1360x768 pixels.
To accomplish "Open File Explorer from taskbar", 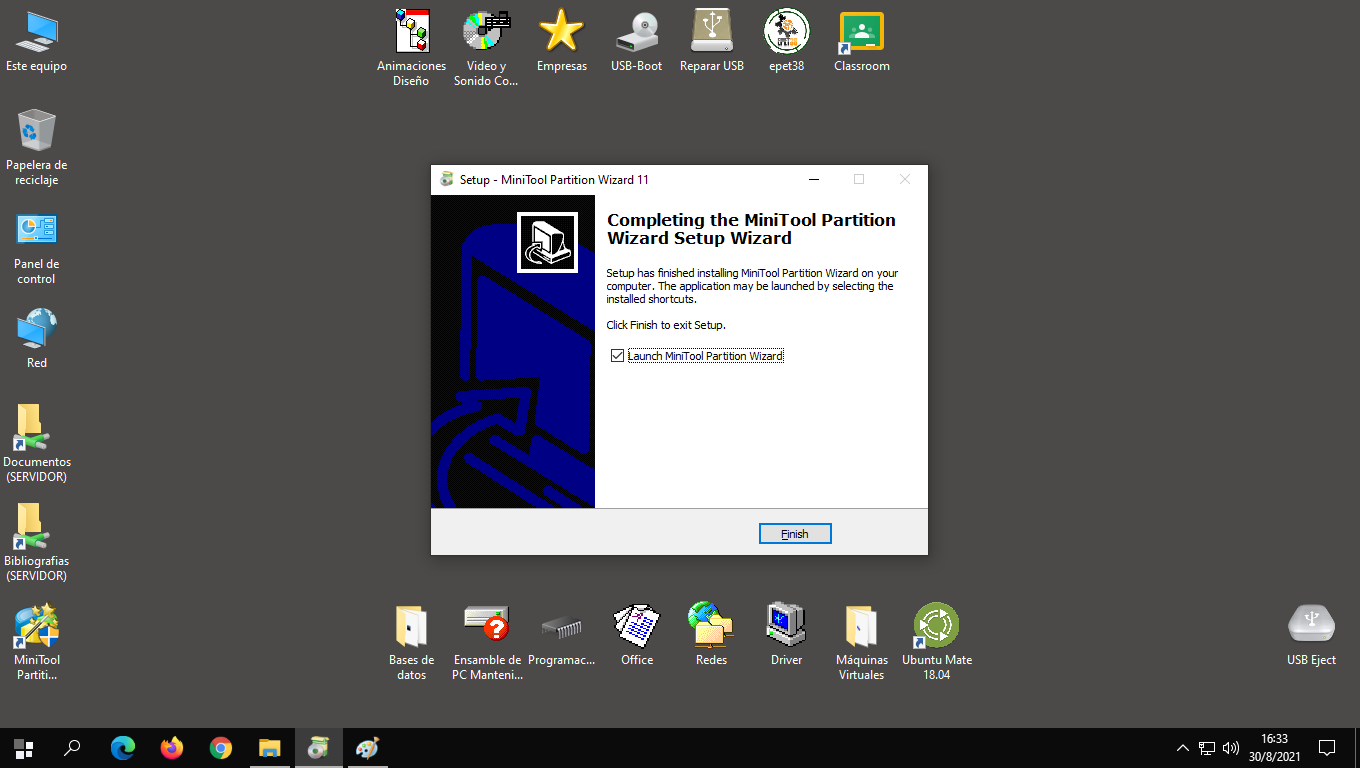I will pos(270,748).
